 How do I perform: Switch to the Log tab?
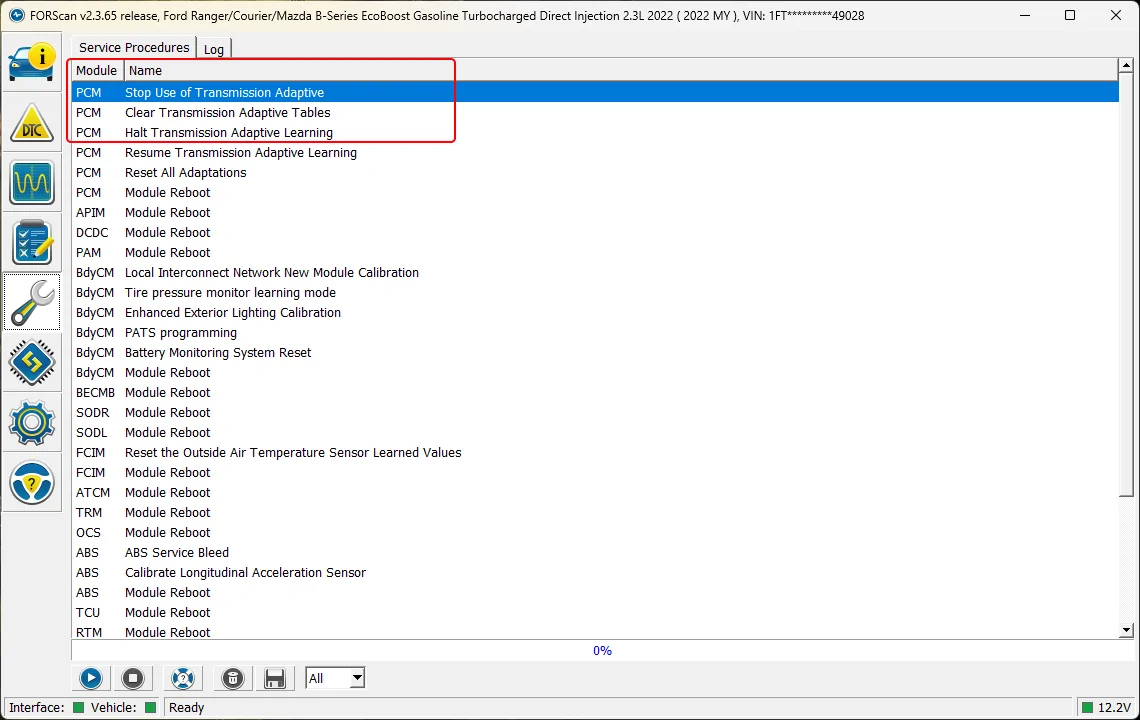point(214,49)
